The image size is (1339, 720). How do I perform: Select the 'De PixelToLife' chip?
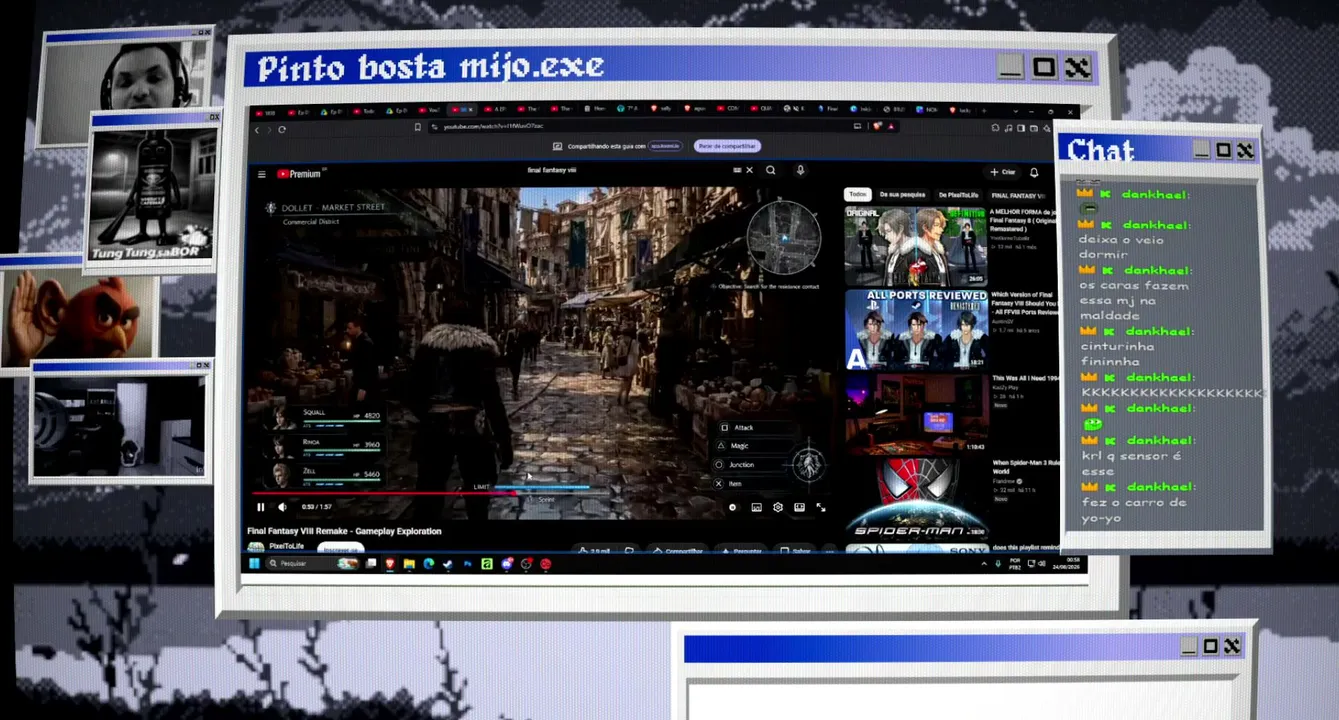[x=959, y=195]
